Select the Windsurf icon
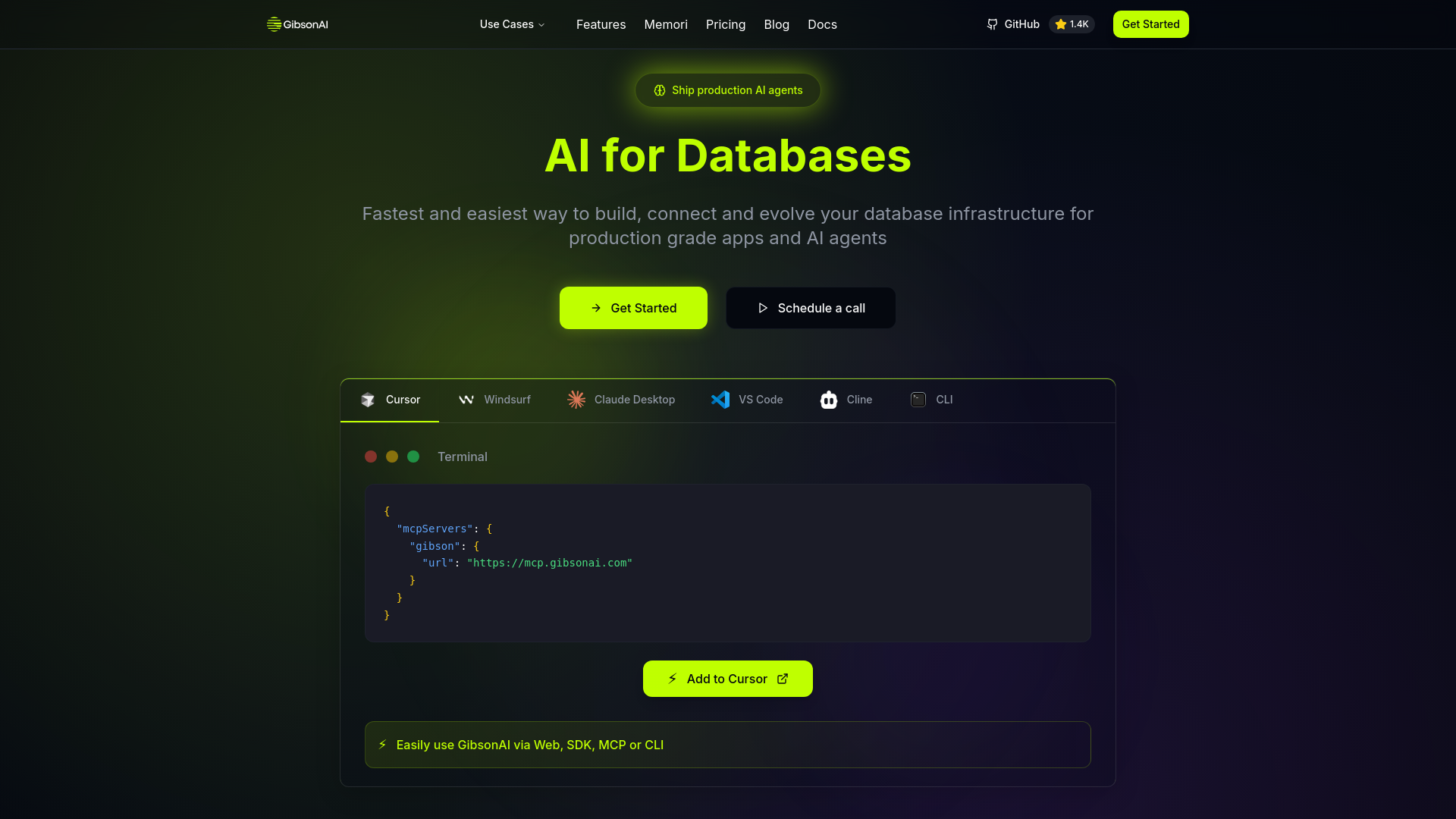The width and height of the screenshot is (1456, 819). [467, 400]
